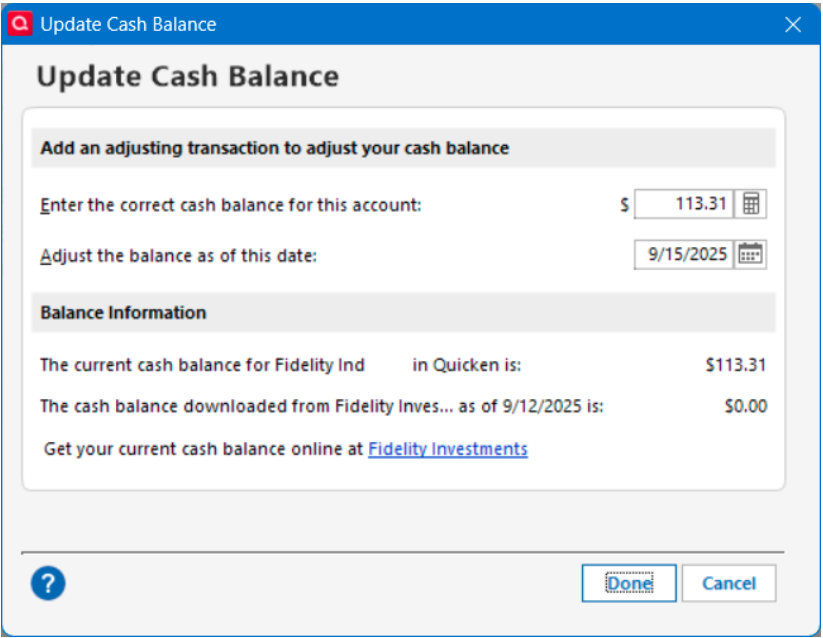The width and height of the screenshot is (823, 638).
Task: Click the Done button
Action: tap(629, 583)
